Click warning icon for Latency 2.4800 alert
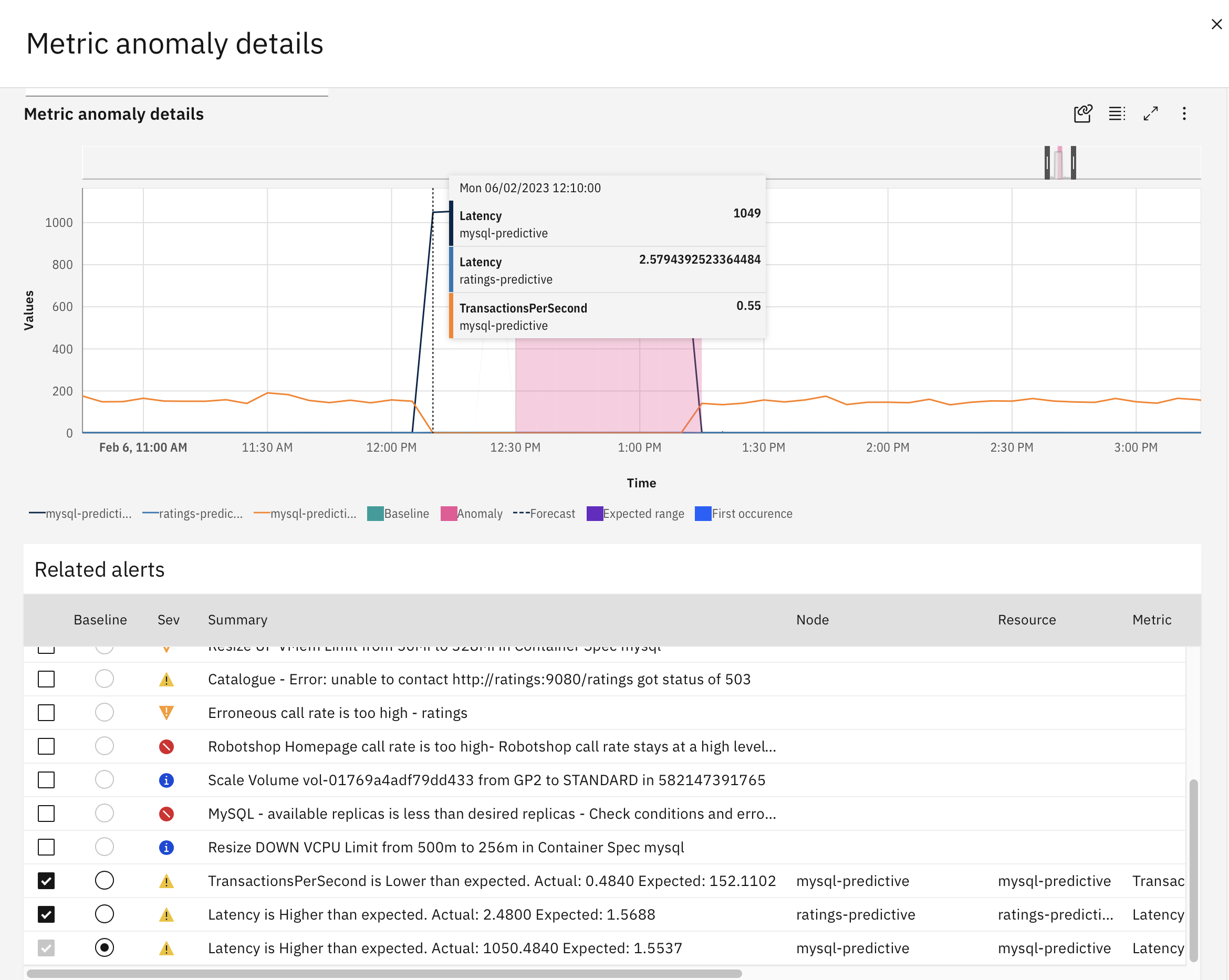 click(x=166, y=914)
